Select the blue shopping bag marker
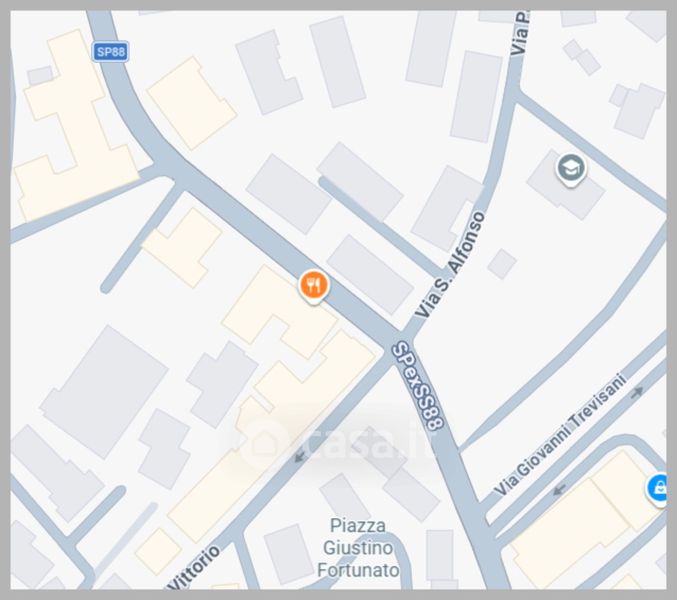Screen dimensions: 677x600 point(658,489)
